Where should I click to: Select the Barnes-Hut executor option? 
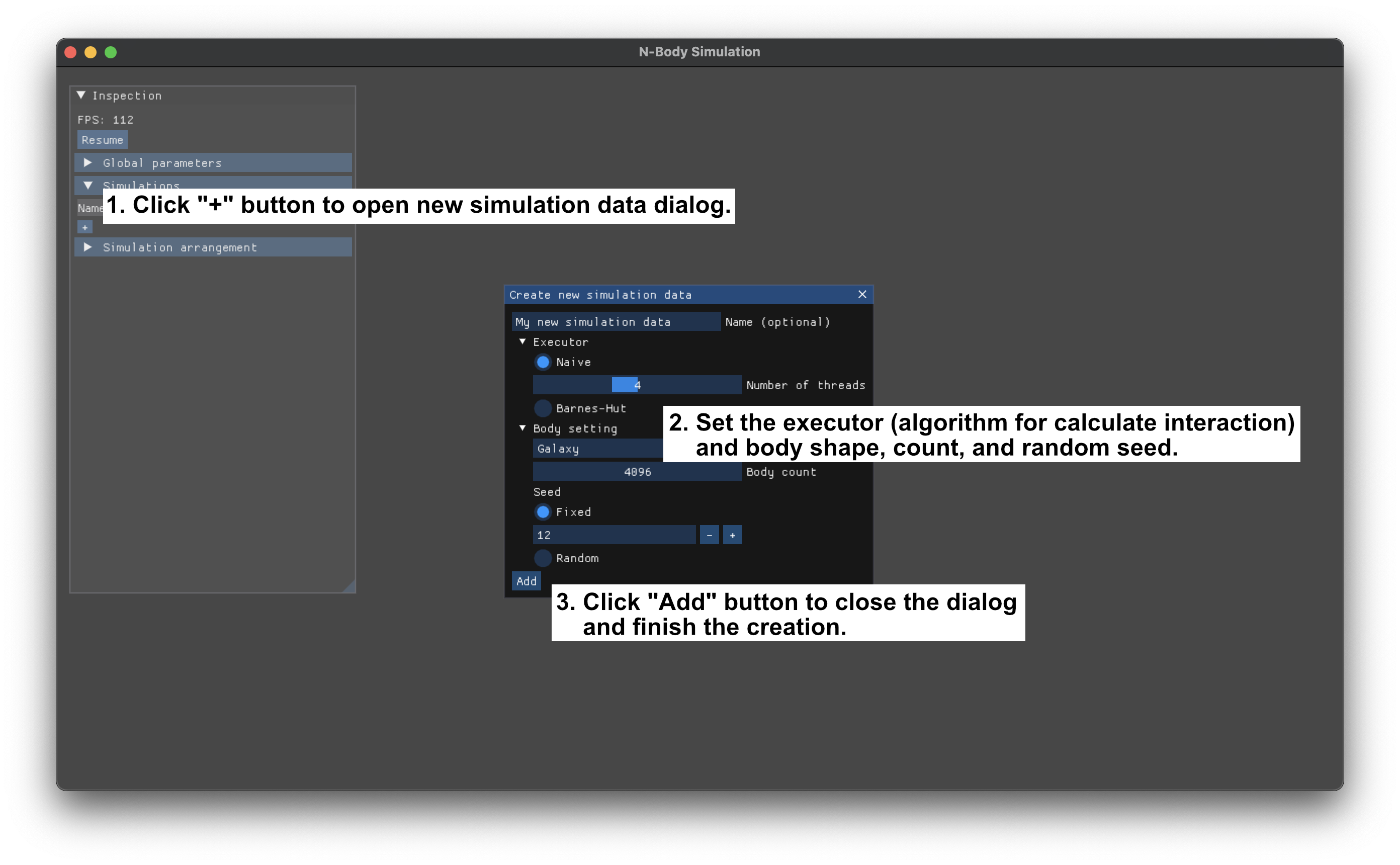(x=543, y=408)
